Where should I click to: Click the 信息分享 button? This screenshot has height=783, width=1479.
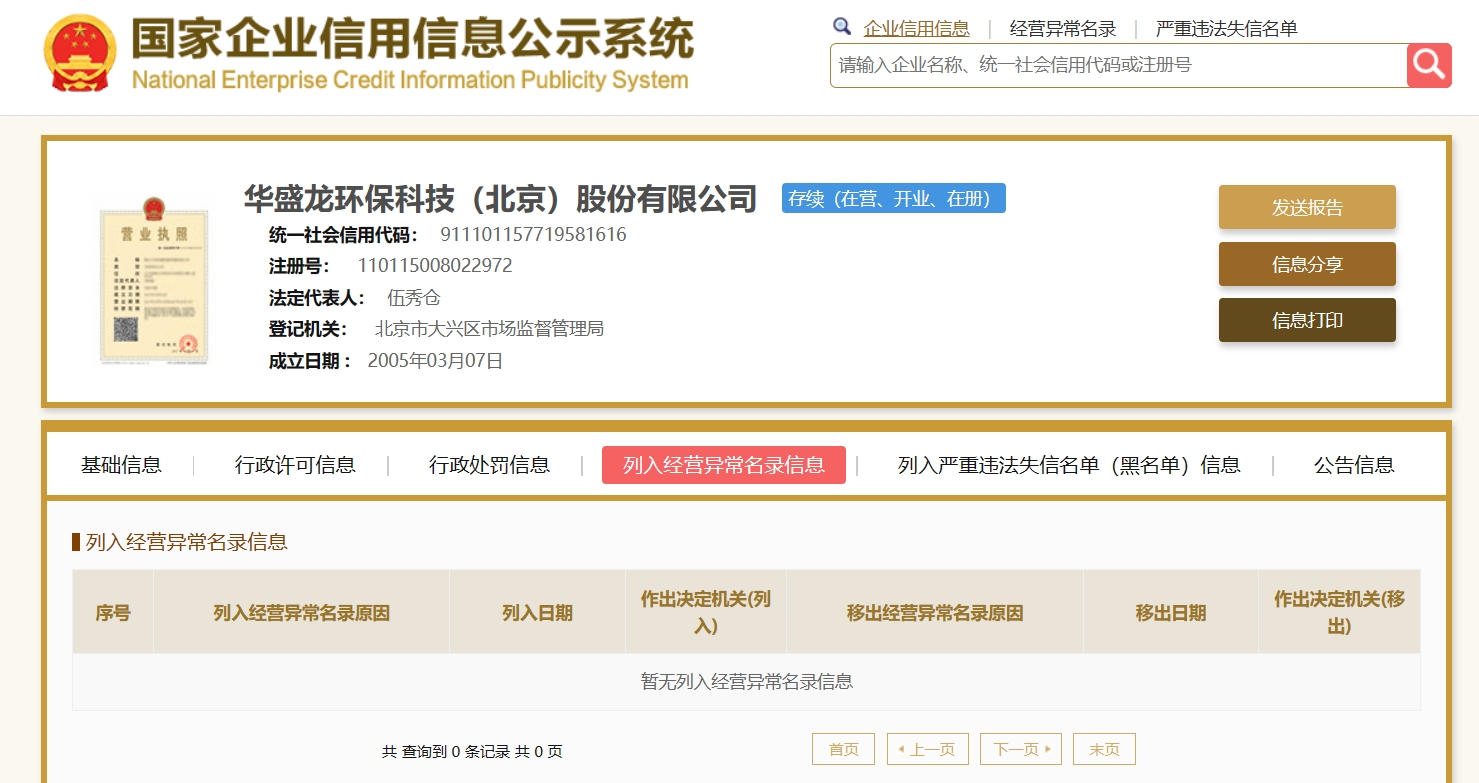click(x=1307, y=264)
